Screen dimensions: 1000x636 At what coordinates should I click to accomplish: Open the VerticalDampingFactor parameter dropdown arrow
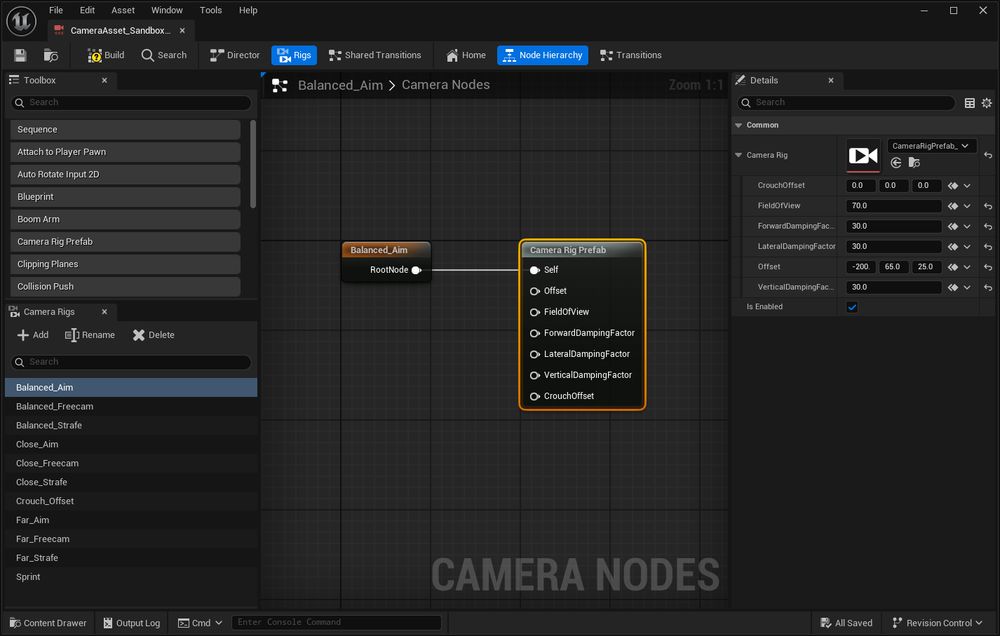click(x=967, y=288)
